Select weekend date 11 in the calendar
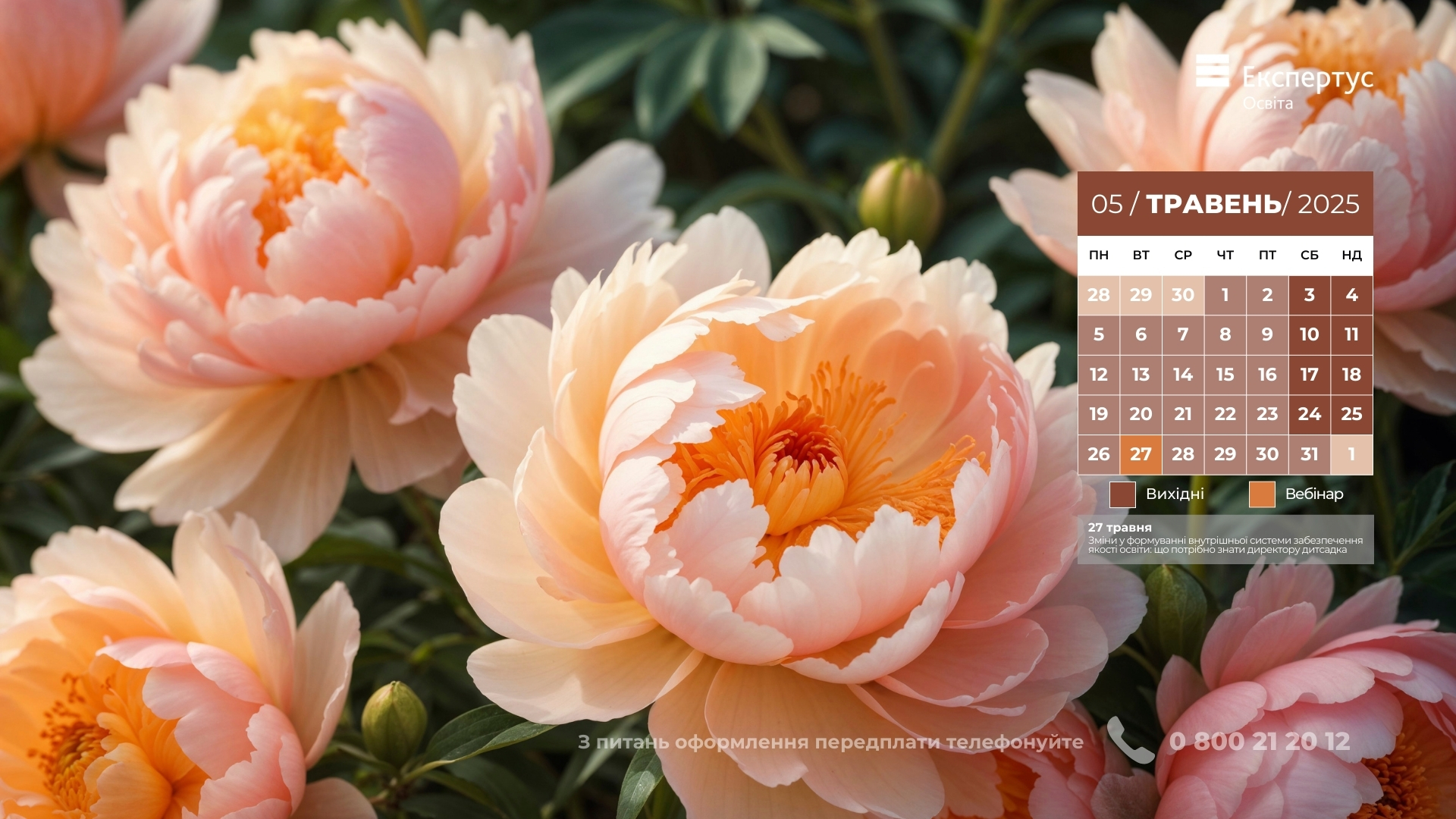Screen dimensions: 1456x819 [x=1351, y=334]
